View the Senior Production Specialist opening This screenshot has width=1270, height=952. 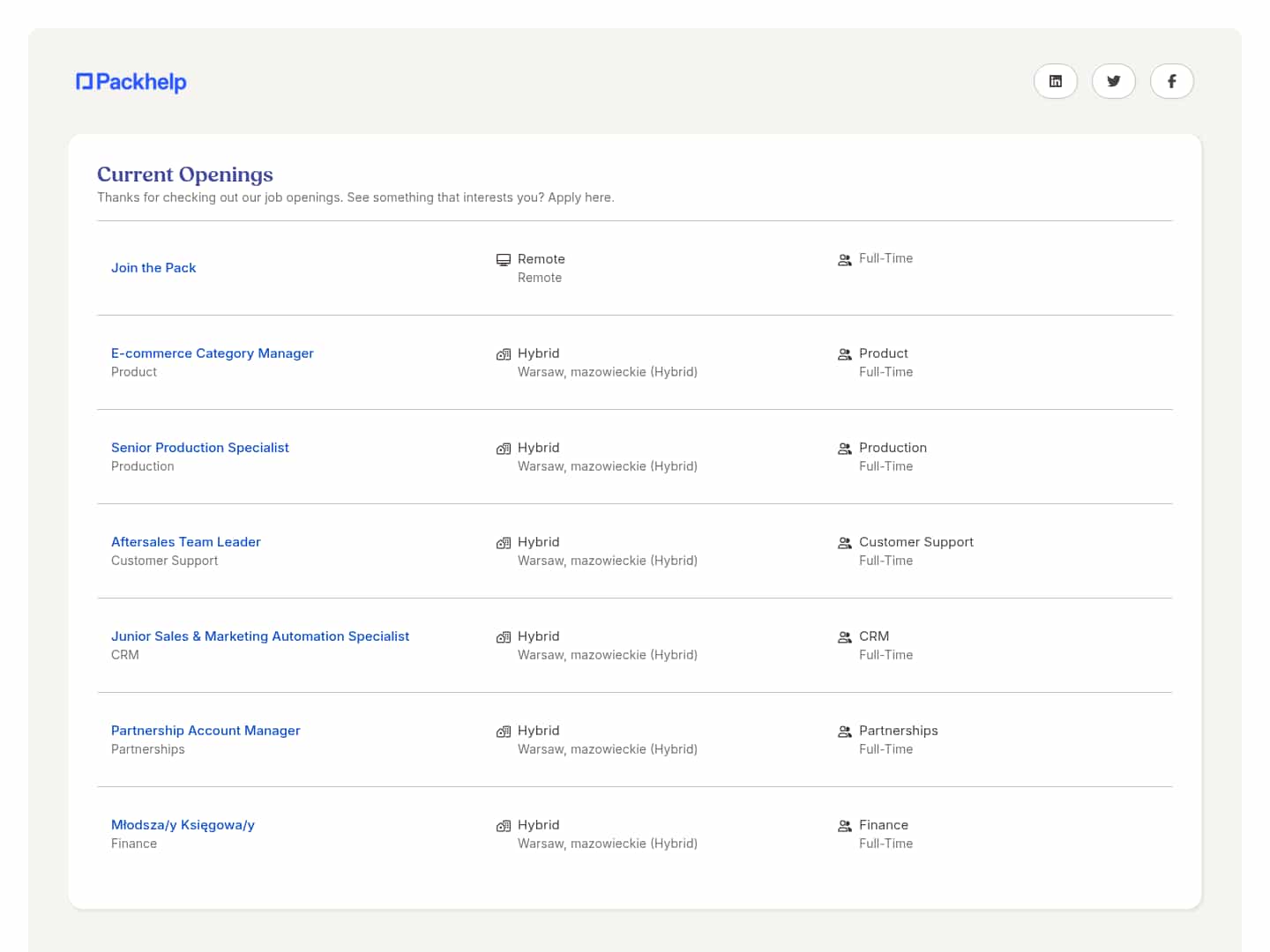click(200, 448)
